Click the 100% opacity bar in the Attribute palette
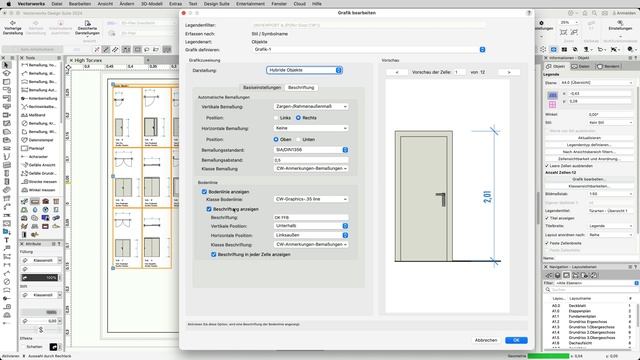 click(39, 278)
